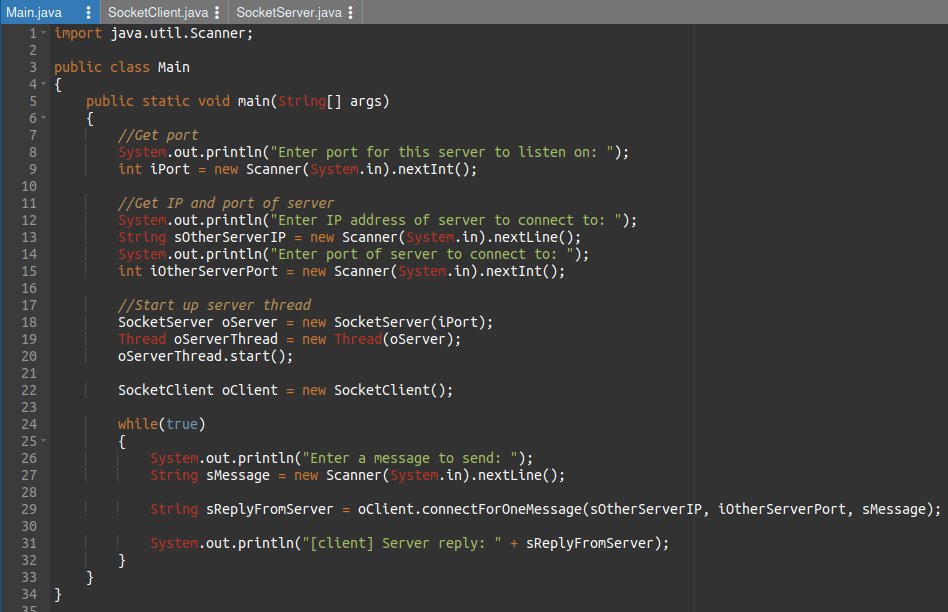Place cursor on the while(true) statement
Viewport: 948px width, 612px height.
158,424
